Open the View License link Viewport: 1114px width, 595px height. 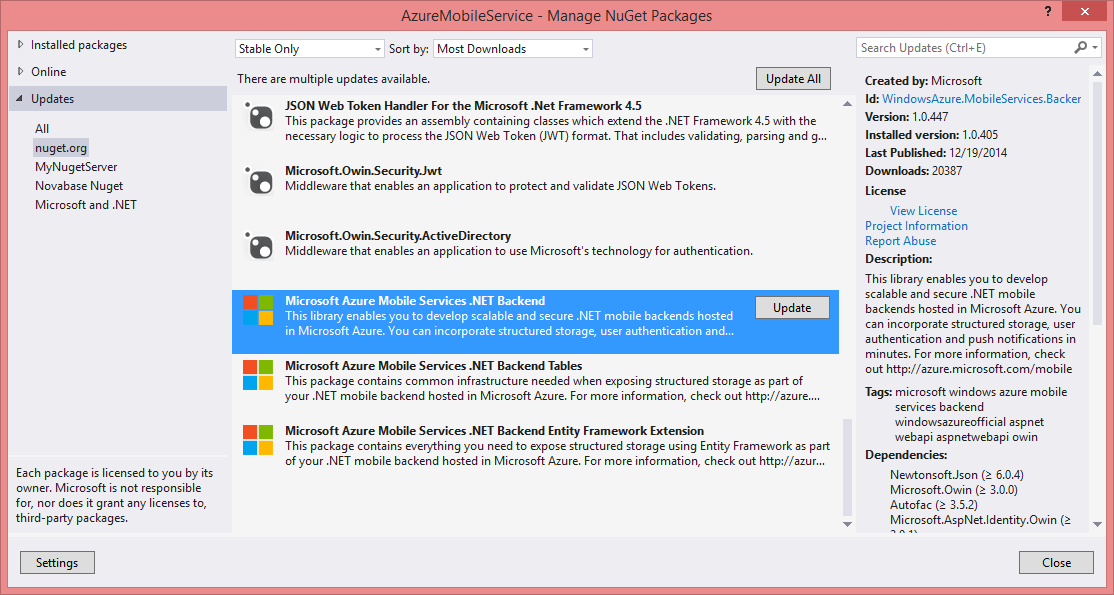coord(923,211)
